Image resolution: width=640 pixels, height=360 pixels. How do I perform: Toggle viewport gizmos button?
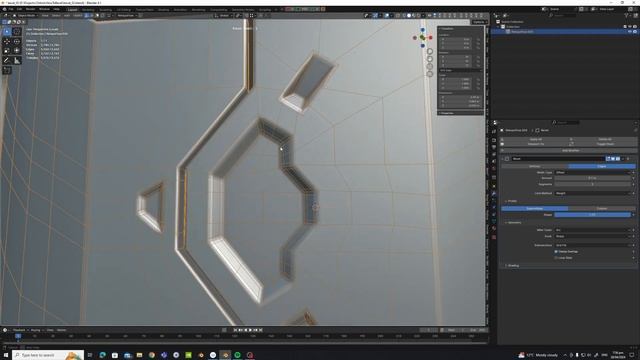(x=376, y=16)
